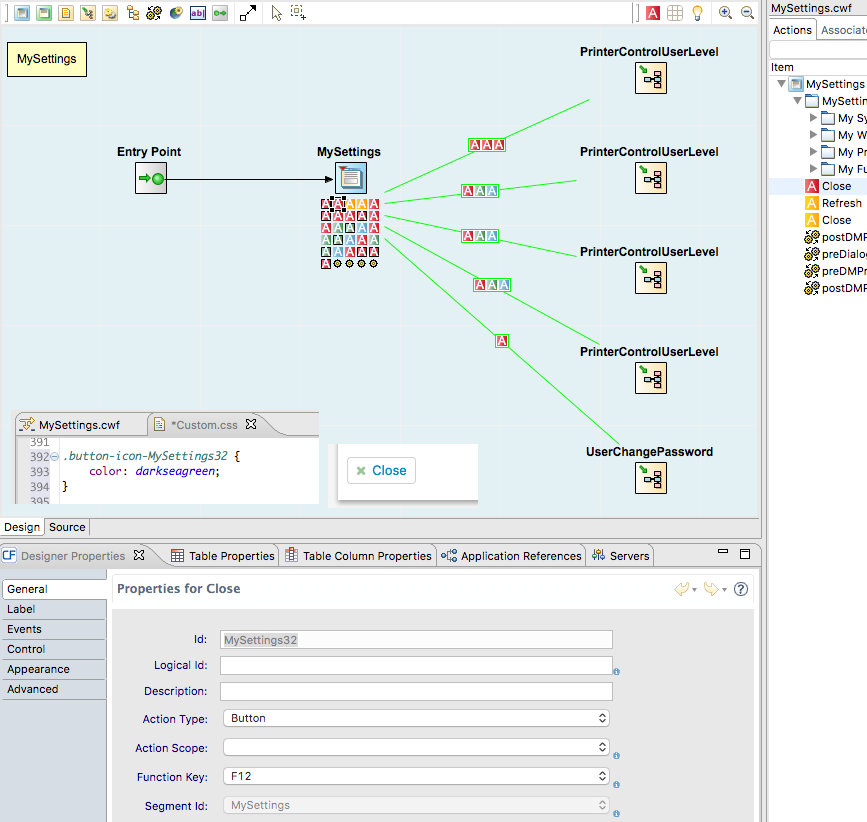
Task: Switch to the Design tab
Action: pos(22,527)
